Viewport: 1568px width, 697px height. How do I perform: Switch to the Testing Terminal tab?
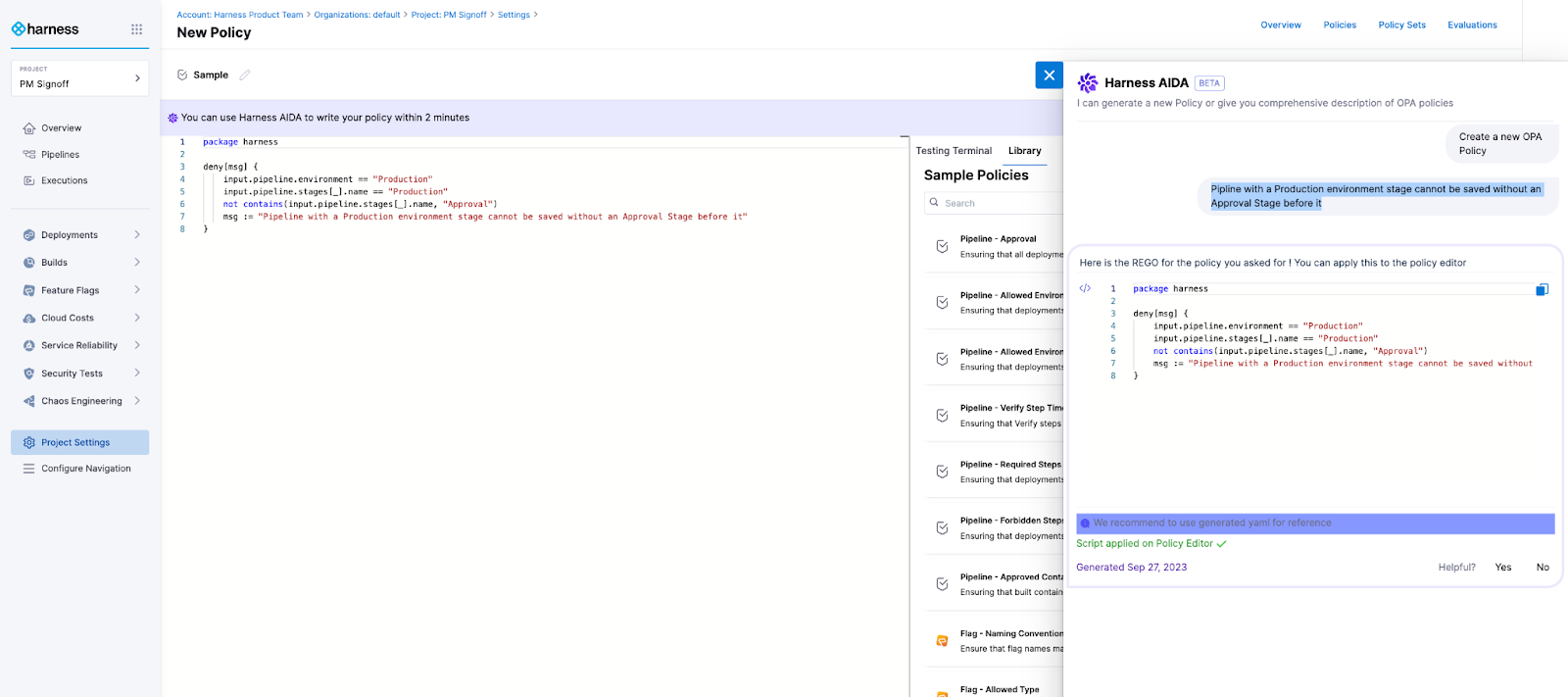click(x=954, y=151)
